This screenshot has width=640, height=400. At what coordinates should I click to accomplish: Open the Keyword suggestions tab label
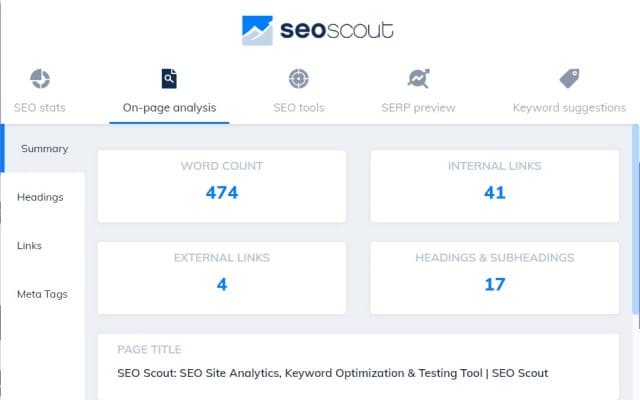(569, 108)
